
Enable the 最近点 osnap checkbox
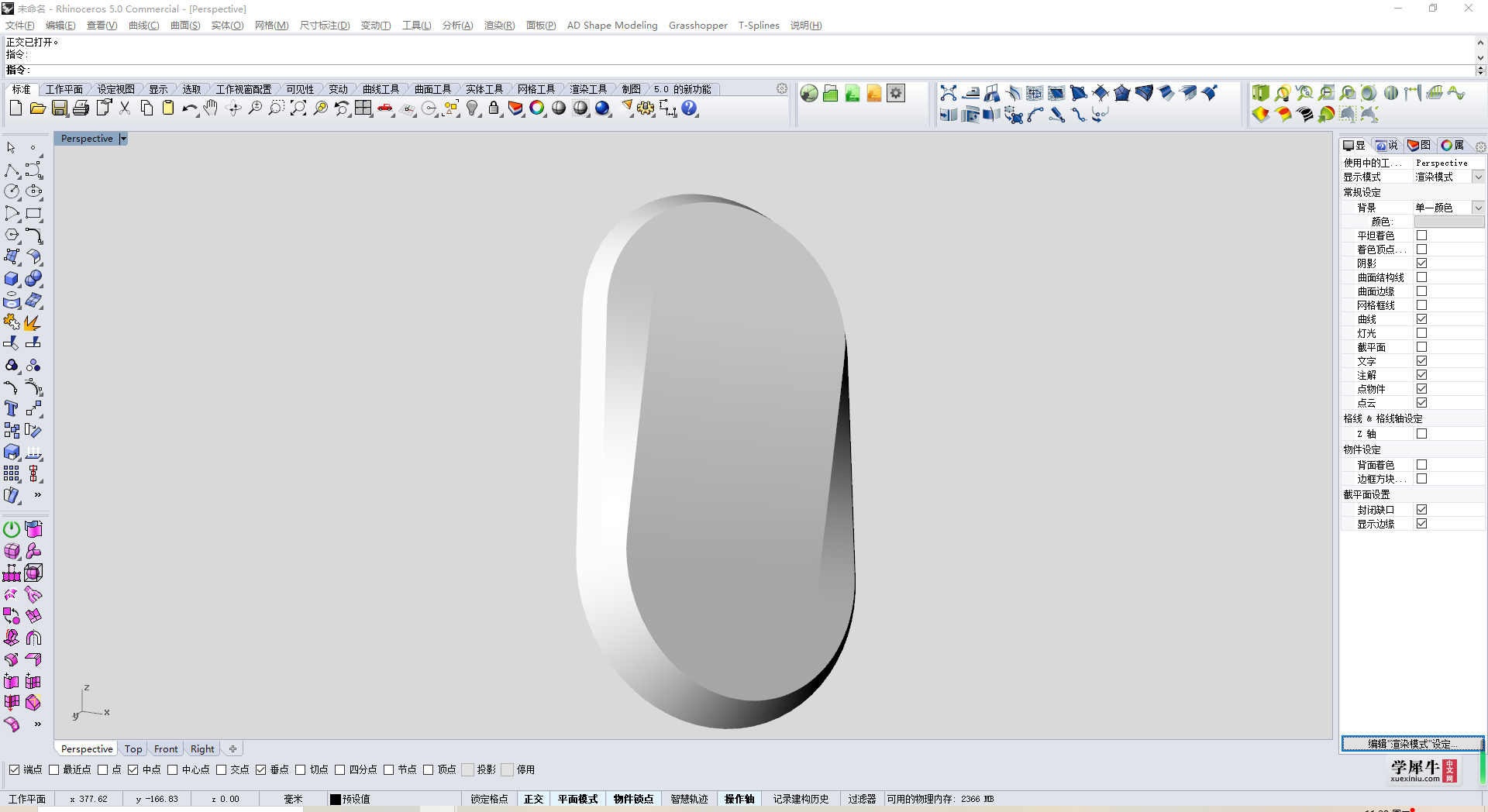tap(54, 769)
